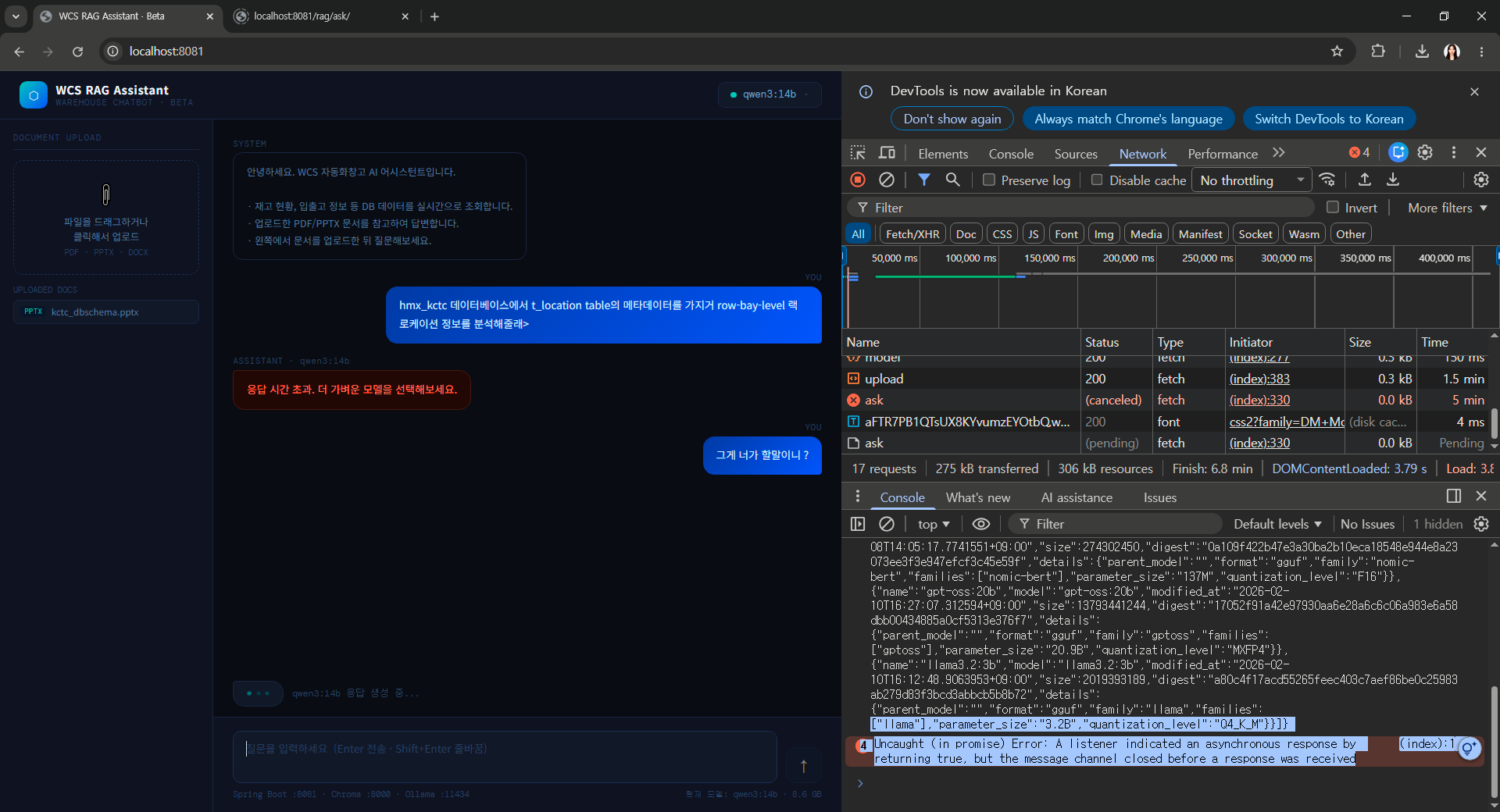The height and width of the screenshot is (812, 1500).
Task: Open What's new drawer tab
Action: [x=977, y=497]
